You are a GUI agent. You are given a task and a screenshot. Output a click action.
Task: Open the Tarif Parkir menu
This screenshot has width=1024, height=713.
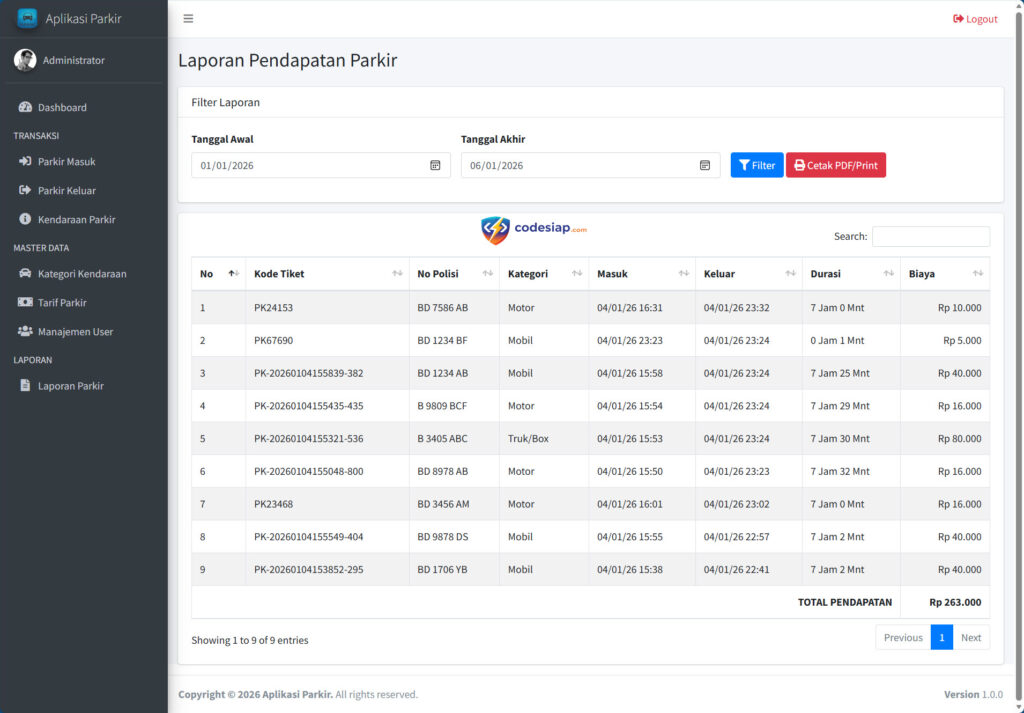pyautogui.click(x=62, y=302)
